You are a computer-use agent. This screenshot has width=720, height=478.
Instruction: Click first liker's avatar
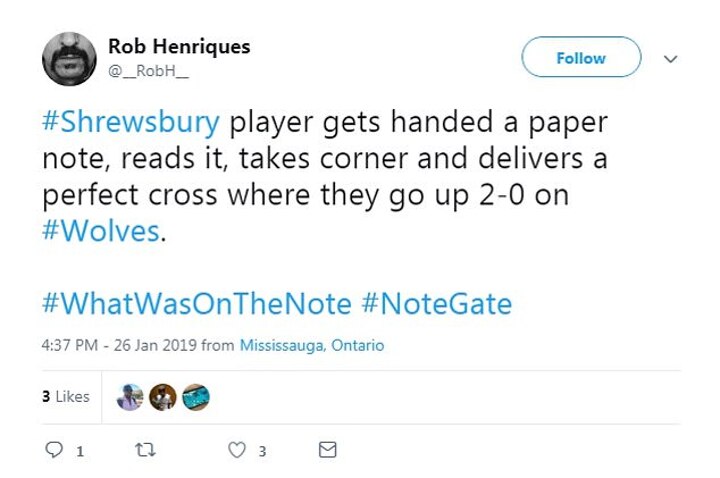click(x=130, y=397)
